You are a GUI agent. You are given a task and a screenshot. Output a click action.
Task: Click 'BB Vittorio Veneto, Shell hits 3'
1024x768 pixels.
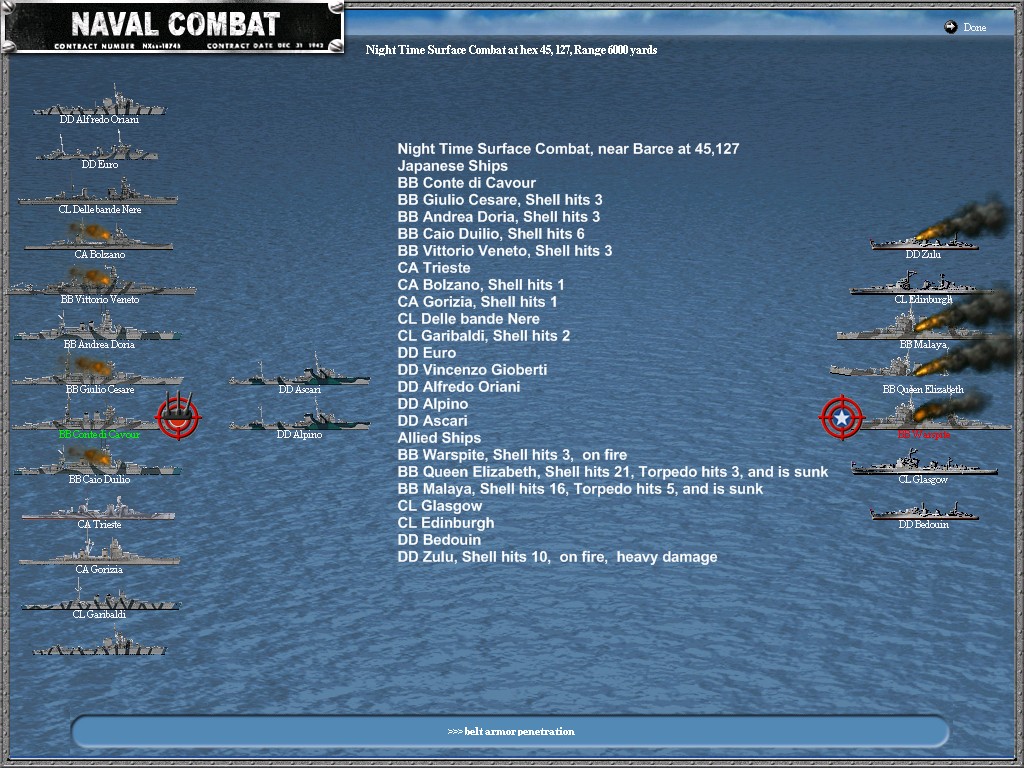(x=505, y=251)
